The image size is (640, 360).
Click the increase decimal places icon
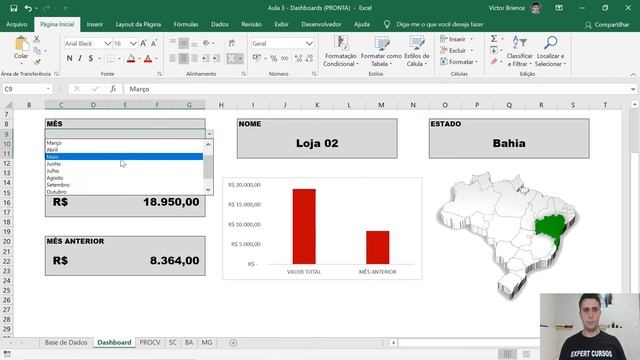(298, 58)
